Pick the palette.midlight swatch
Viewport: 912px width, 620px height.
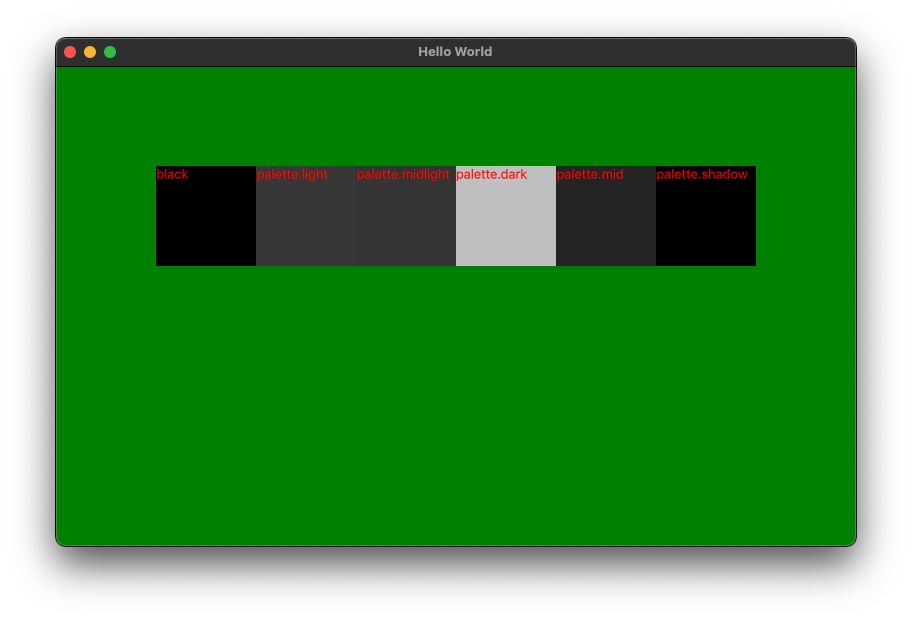[x=406, y=216]
